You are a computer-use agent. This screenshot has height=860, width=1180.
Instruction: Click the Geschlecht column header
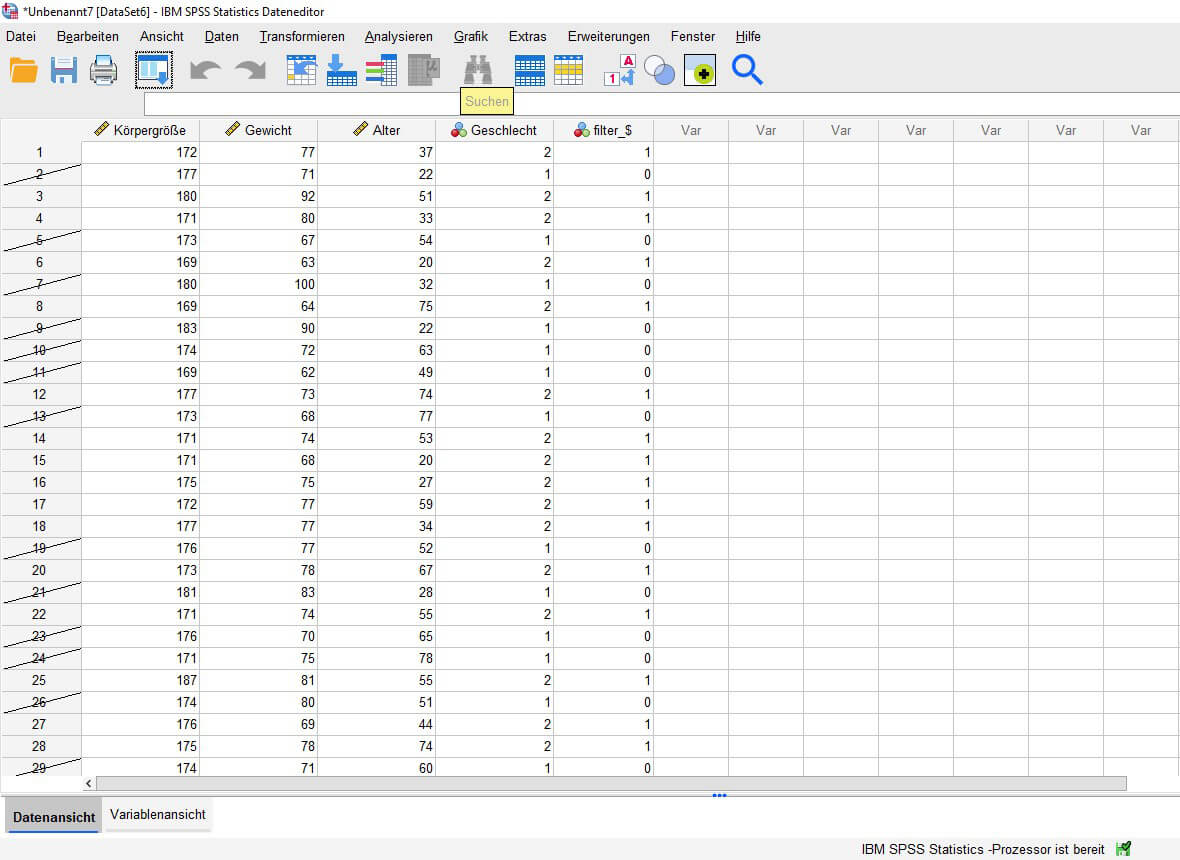495,130
